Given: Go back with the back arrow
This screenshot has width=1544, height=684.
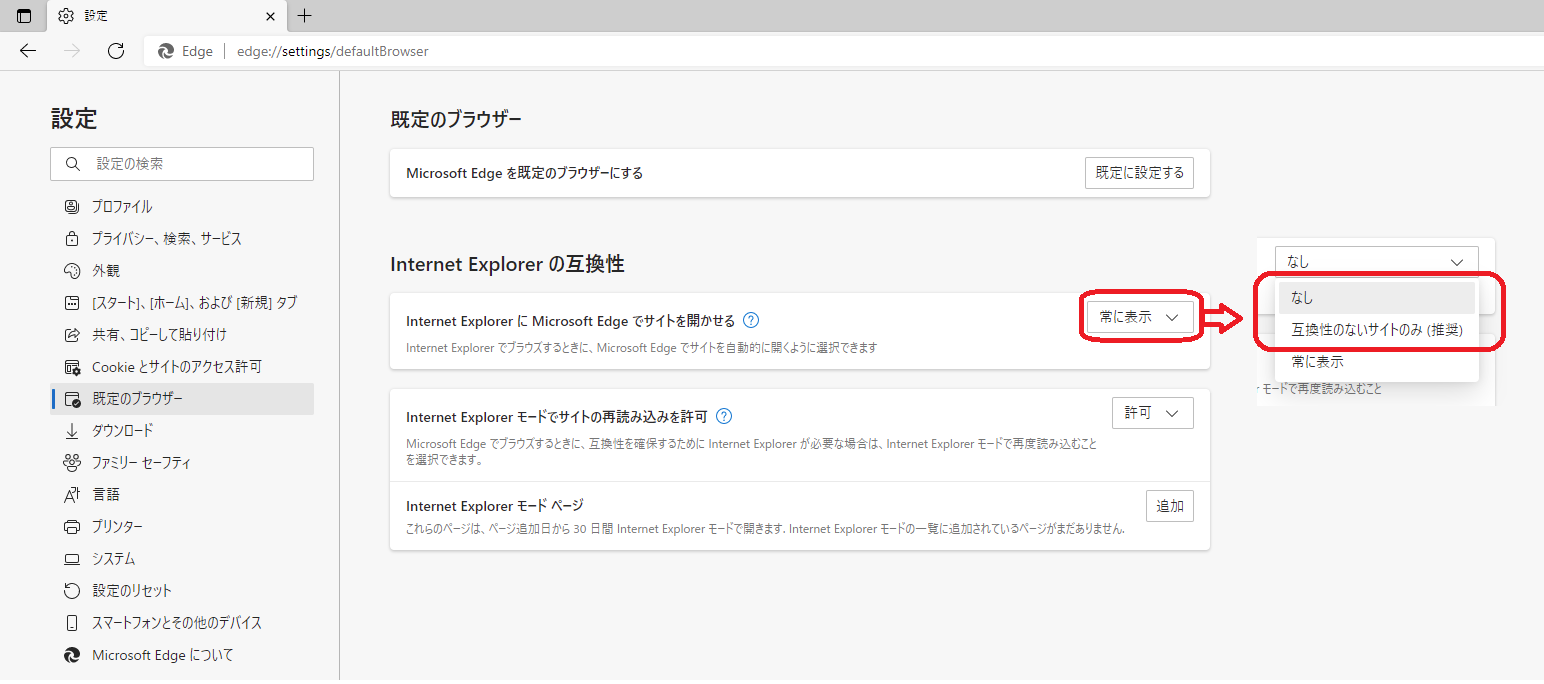Looking at the screenshot, I should tap(28, 51).
